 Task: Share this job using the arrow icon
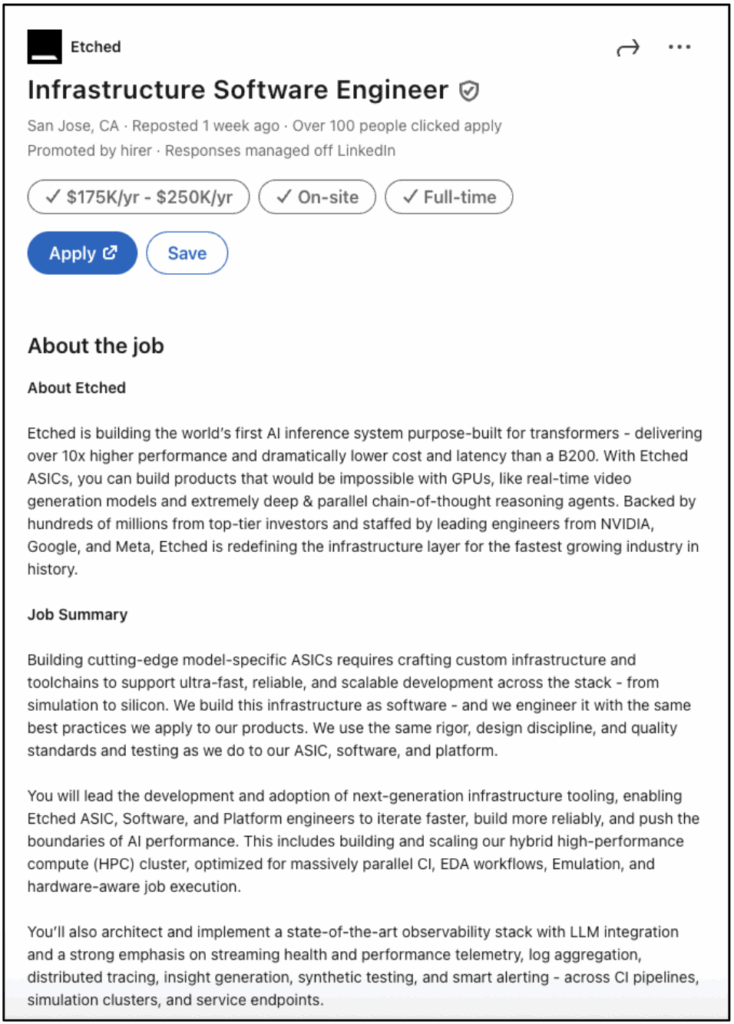pos(628,48)
